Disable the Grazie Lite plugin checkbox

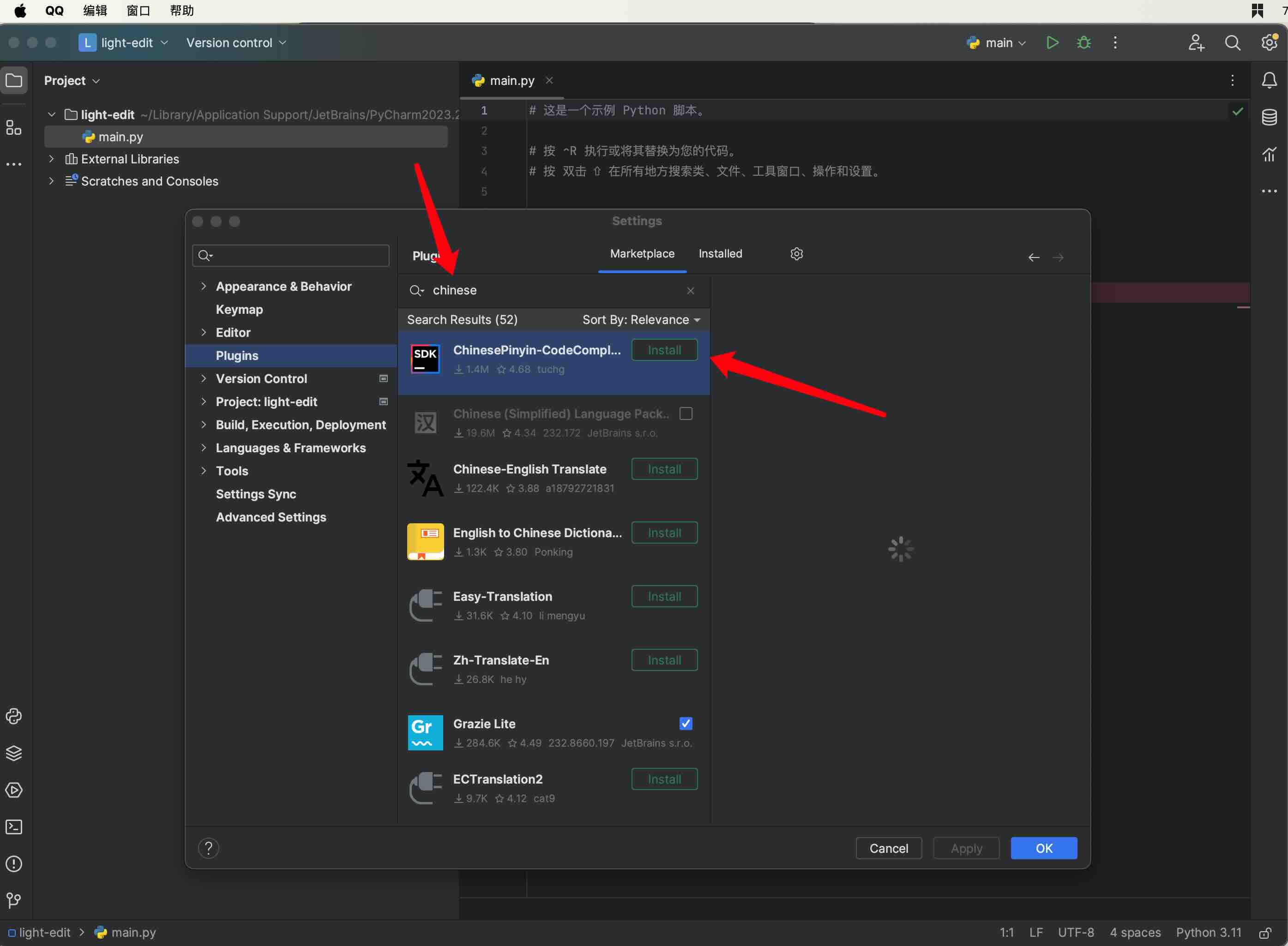pos(686,724)
